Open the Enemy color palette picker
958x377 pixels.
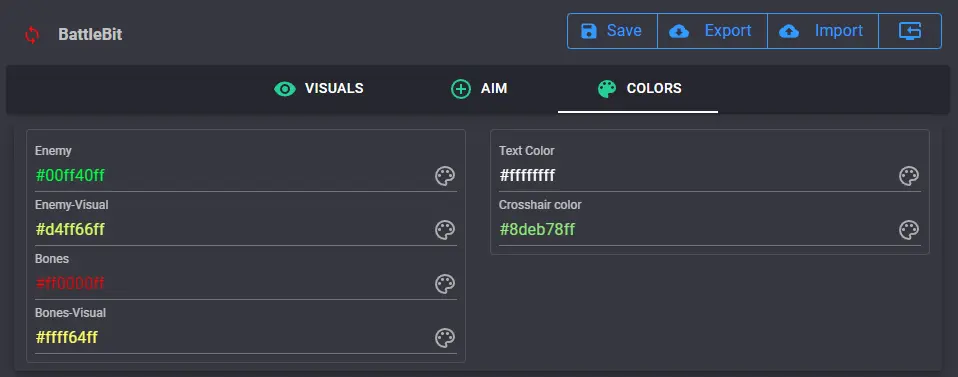[445, 176]
